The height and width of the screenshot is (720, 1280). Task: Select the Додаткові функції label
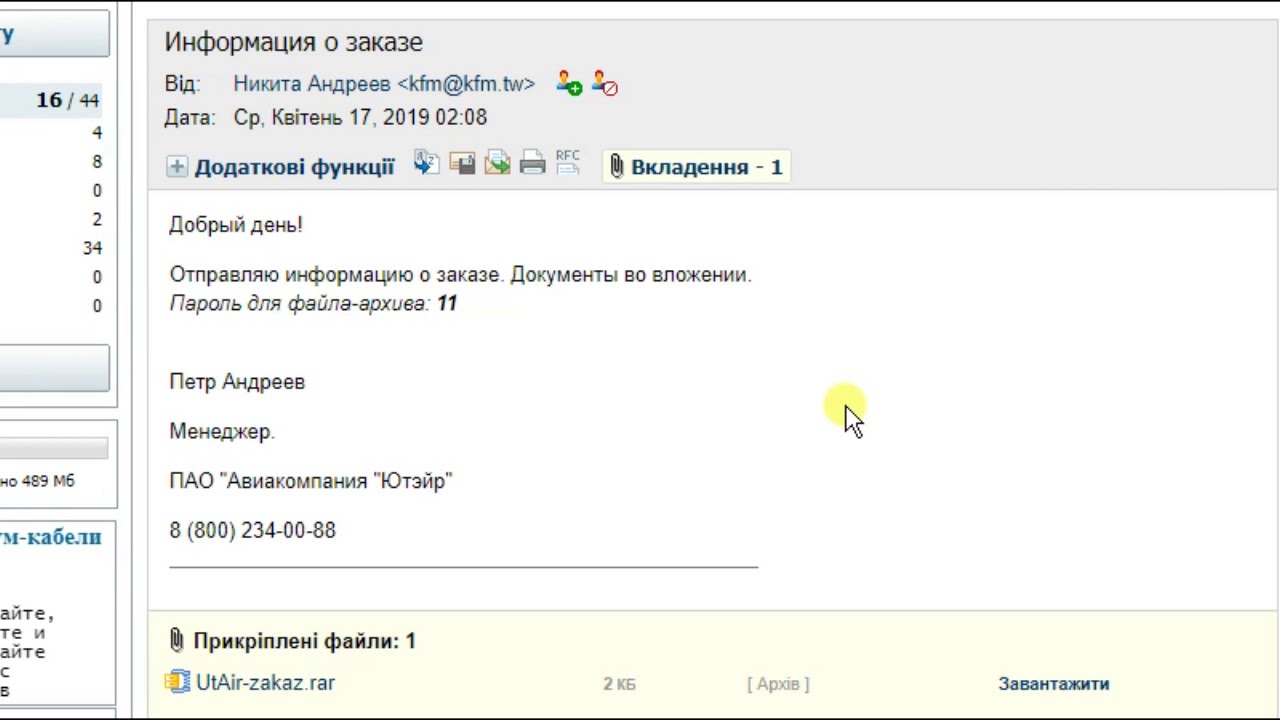[294, 167]
